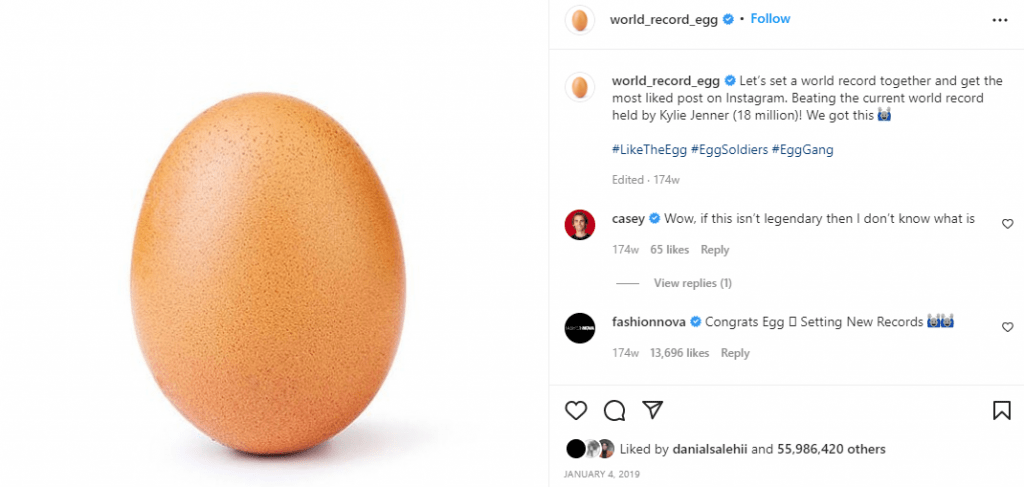The width and height of the screenshot is (1024, 487).
Task: Share the post via paper plane icon
Action: [x=652, y=410]
